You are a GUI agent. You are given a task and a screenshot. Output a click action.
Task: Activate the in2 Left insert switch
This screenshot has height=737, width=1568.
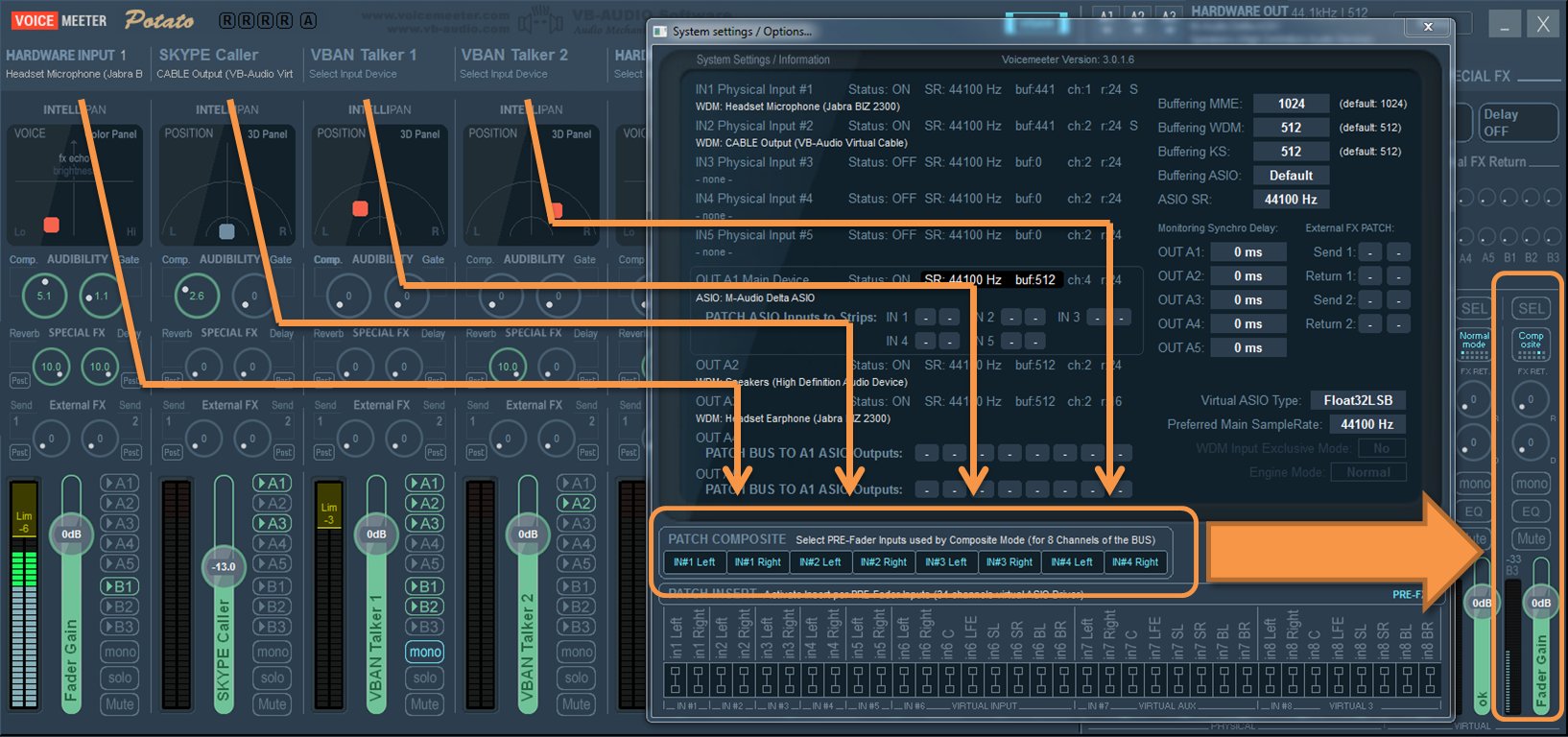tap(721, 681)
